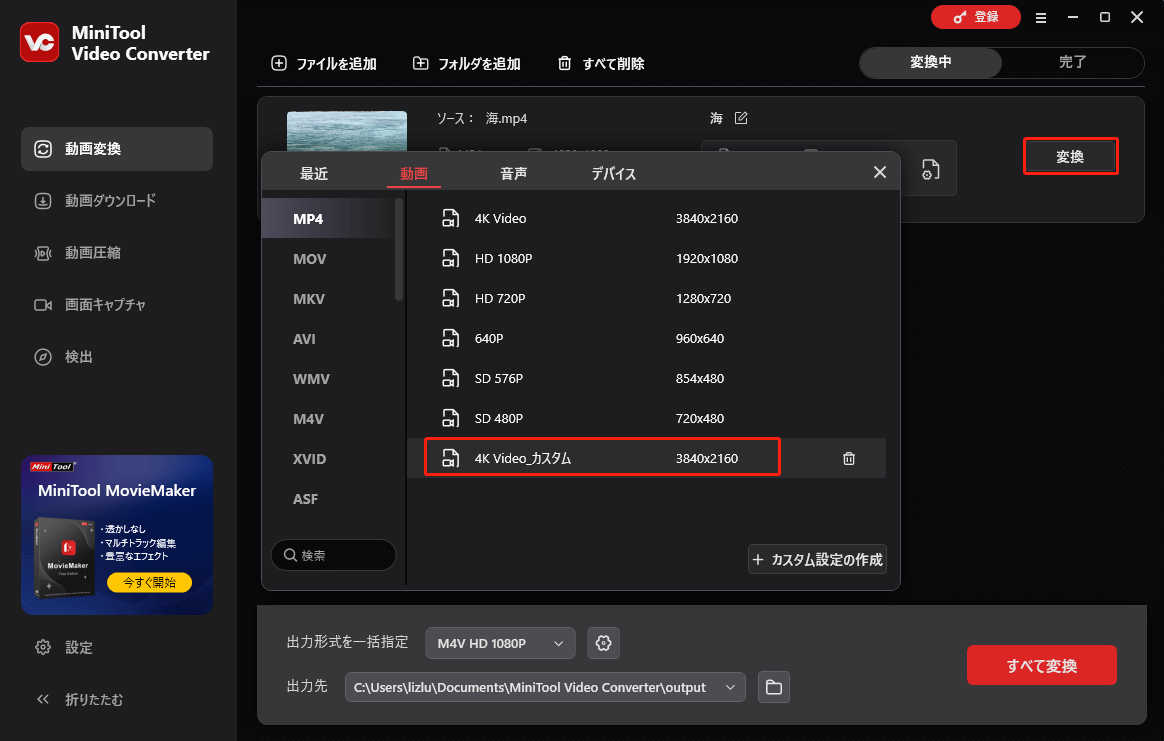Click the red 登録 button
Viewport: 1164px width, 741px height.
coord(975,17)
